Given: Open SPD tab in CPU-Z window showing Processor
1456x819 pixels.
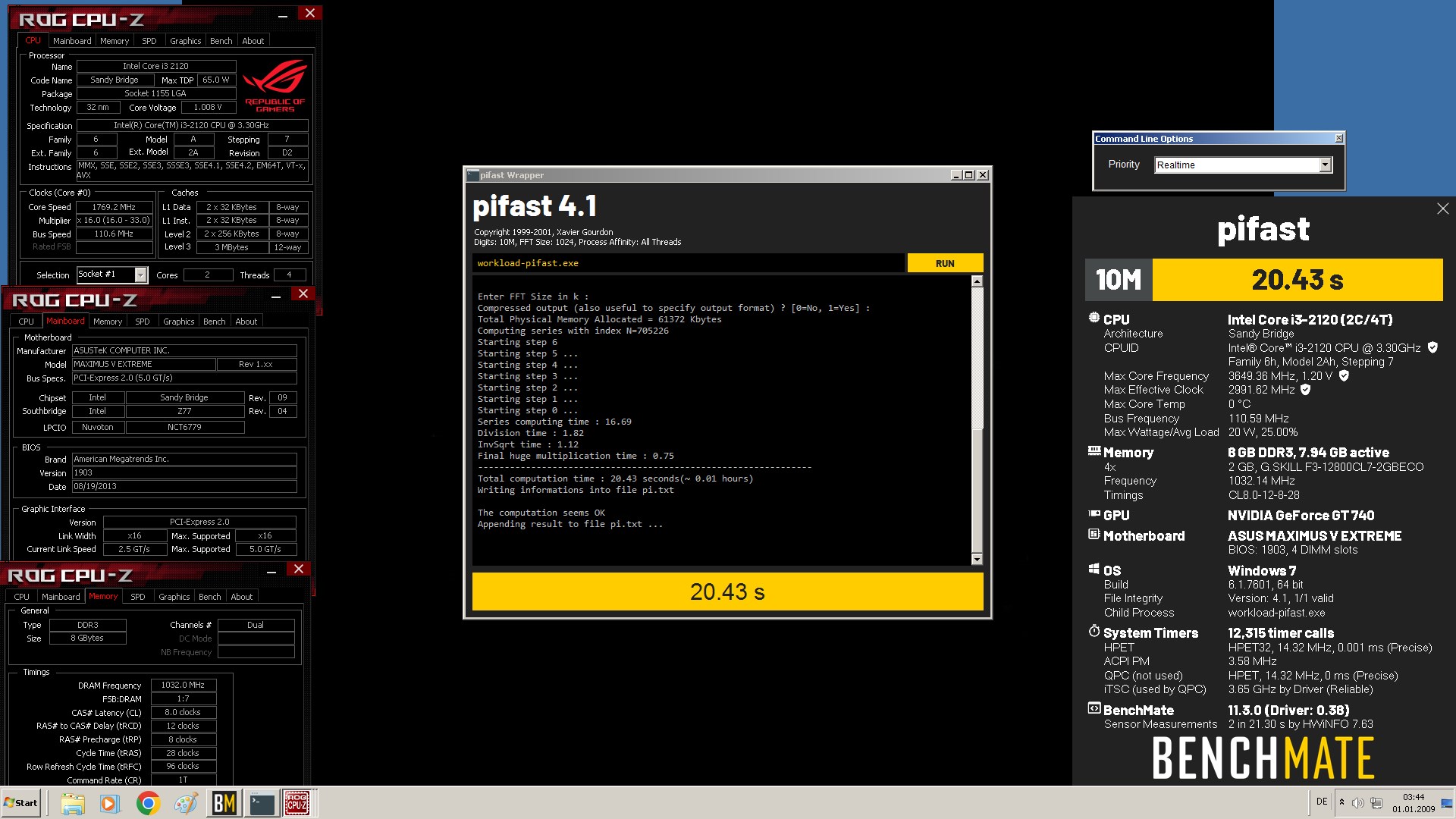Looking at the screenshot, I should coord(149,41).
